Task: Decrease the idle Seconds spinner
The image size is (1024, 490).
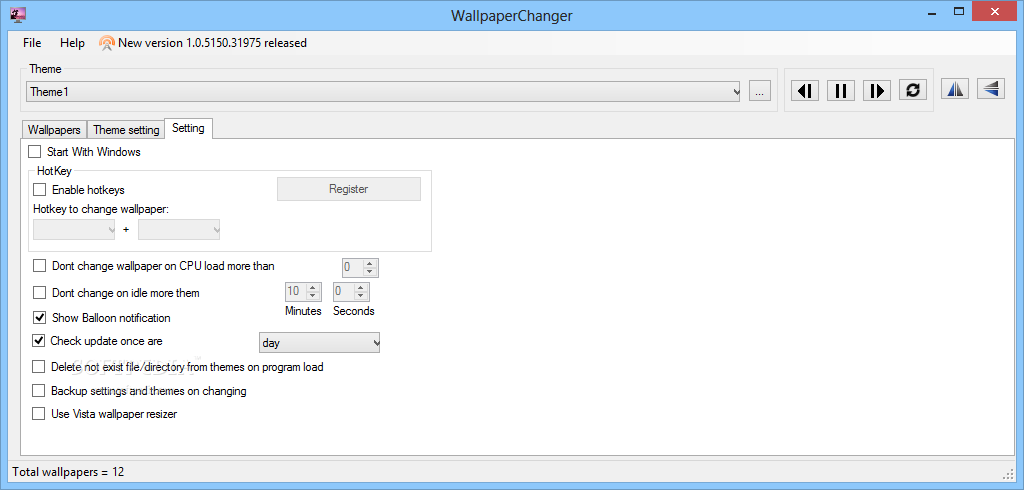Action: (x=360, y=295)
